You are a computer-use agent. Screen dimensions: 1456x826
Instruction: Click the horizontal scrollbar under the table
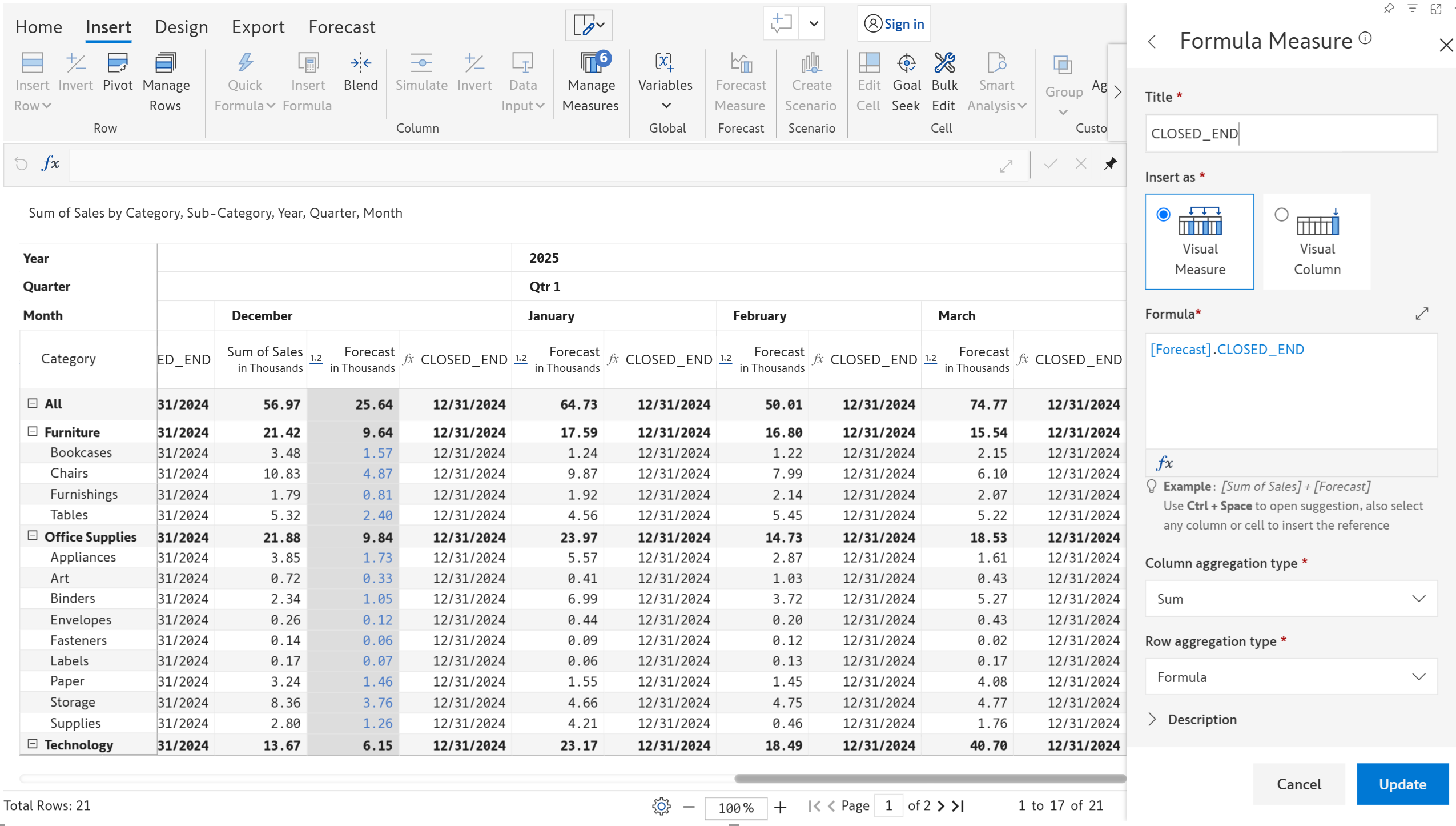pos(929,779)
